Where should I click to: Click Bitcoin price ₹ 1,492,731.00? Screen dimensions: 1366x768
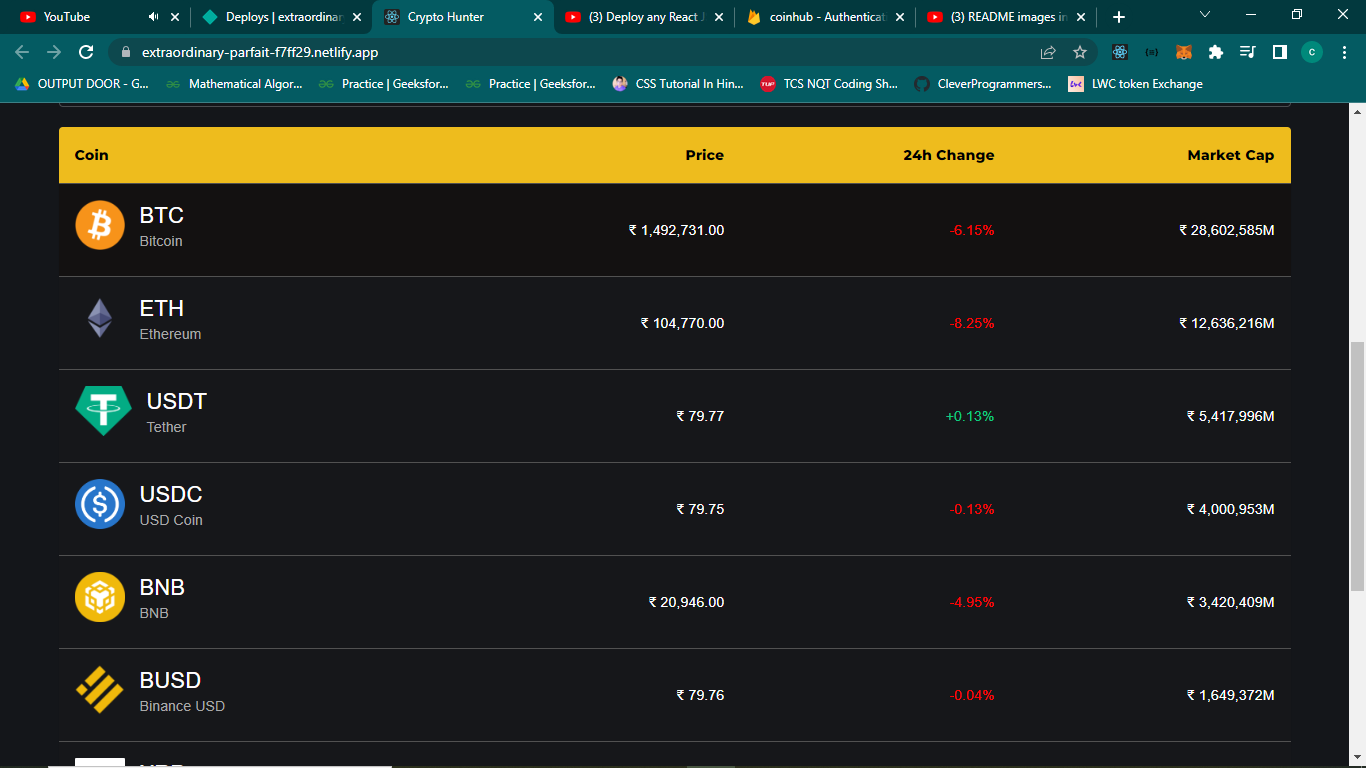click(x=676, y=230)
